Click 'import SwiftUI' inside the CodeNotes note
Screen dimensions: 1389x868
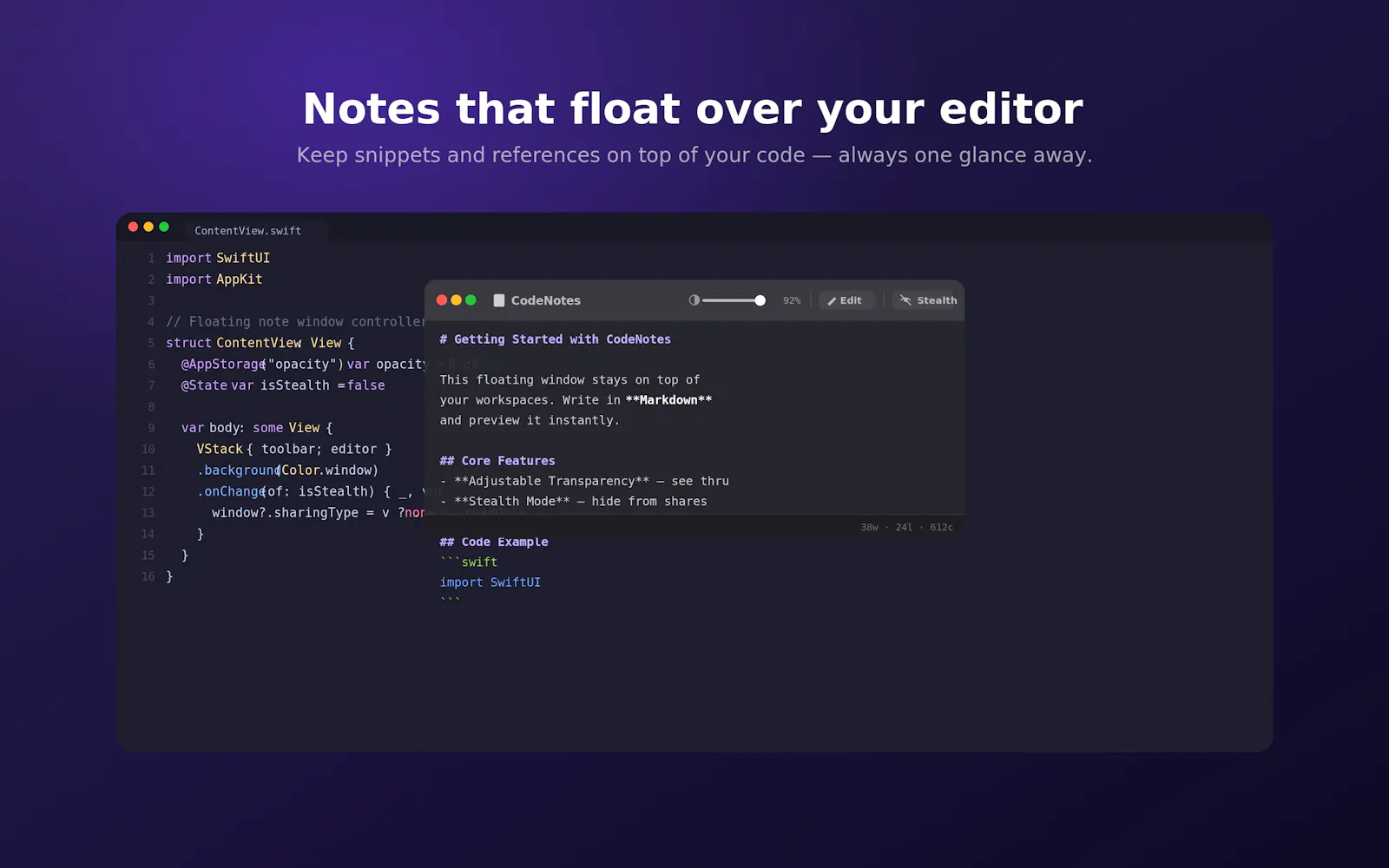pos(490,582)
